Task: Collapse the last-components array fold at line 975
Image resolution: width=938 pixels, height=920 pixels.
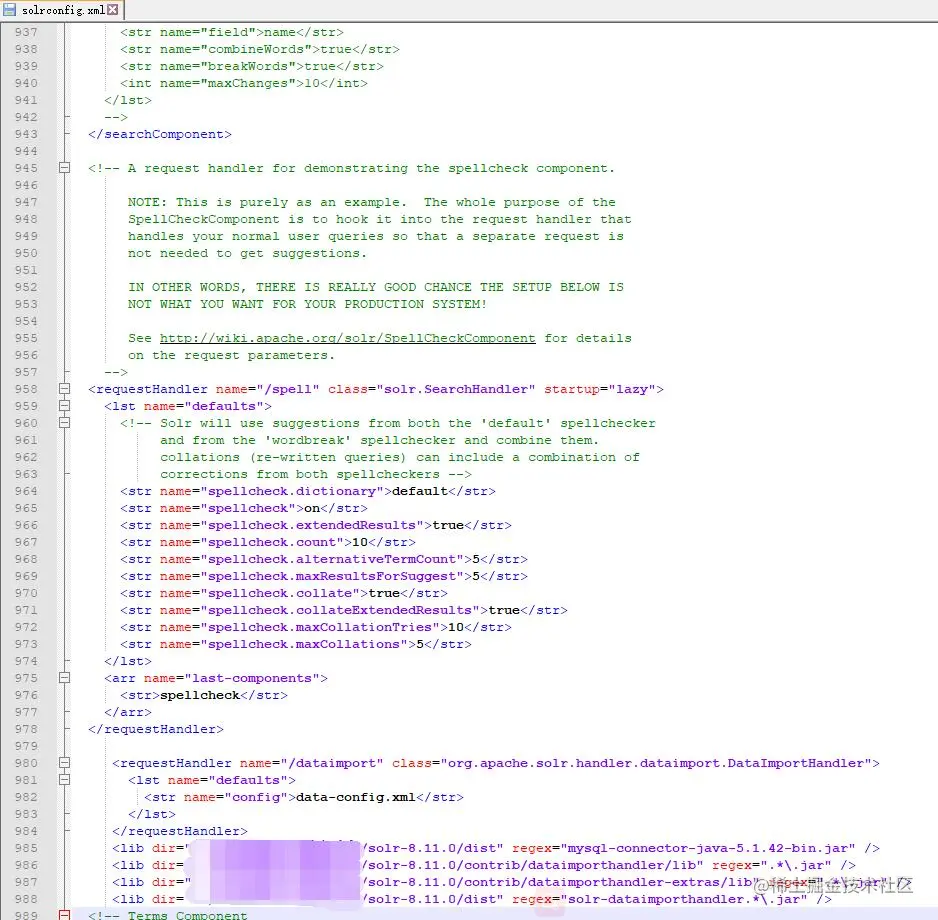Action: coord(64,678)
